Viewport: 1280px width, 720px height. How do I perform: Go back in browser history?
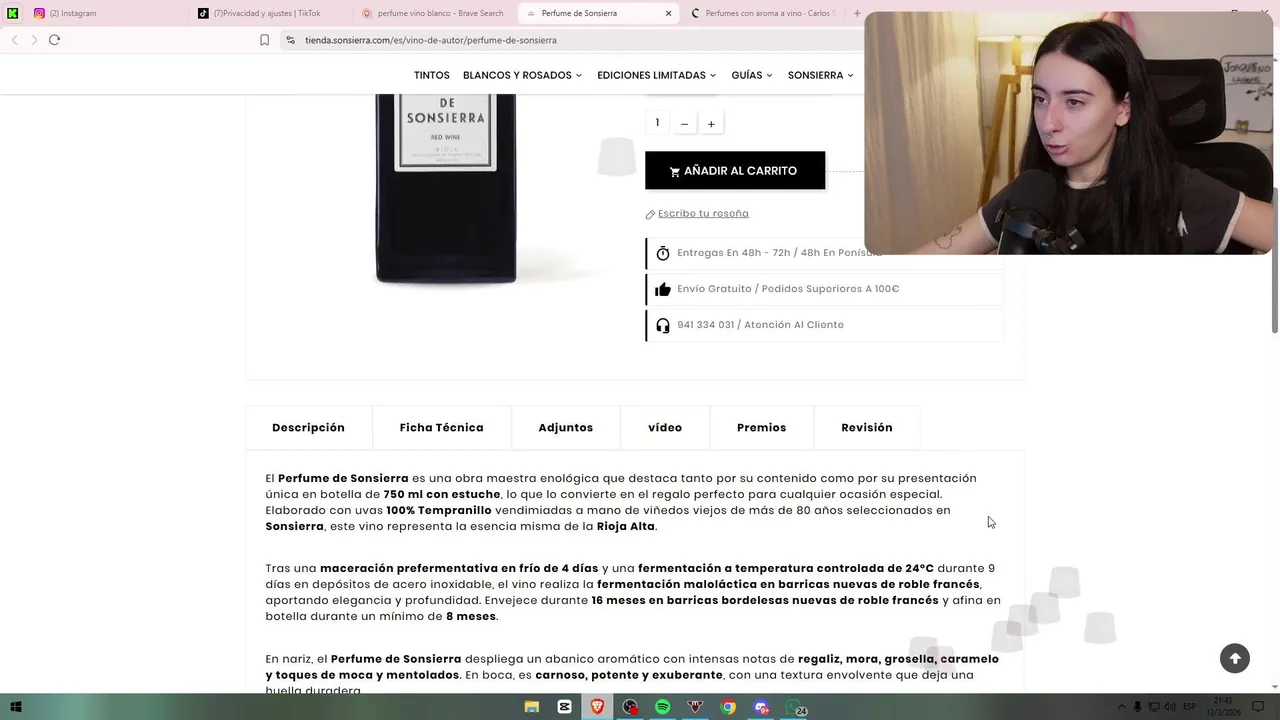[14, 40]
